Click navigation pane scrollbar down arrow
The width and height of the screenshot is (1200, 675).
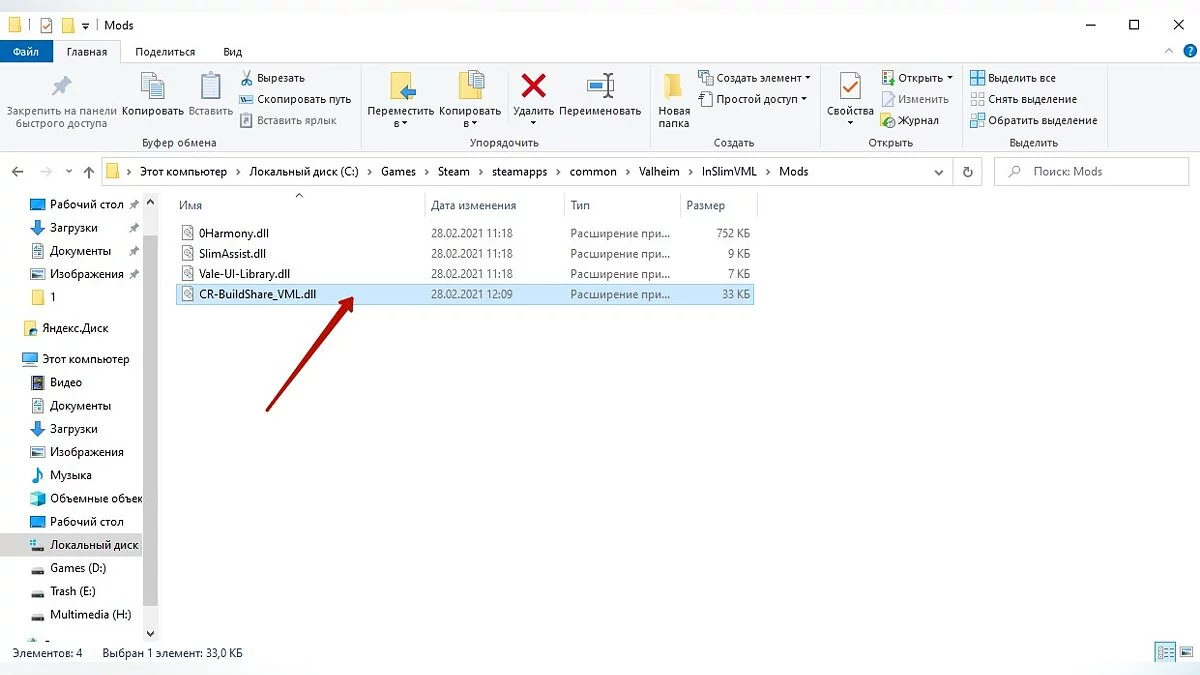(x=151, y=632)
